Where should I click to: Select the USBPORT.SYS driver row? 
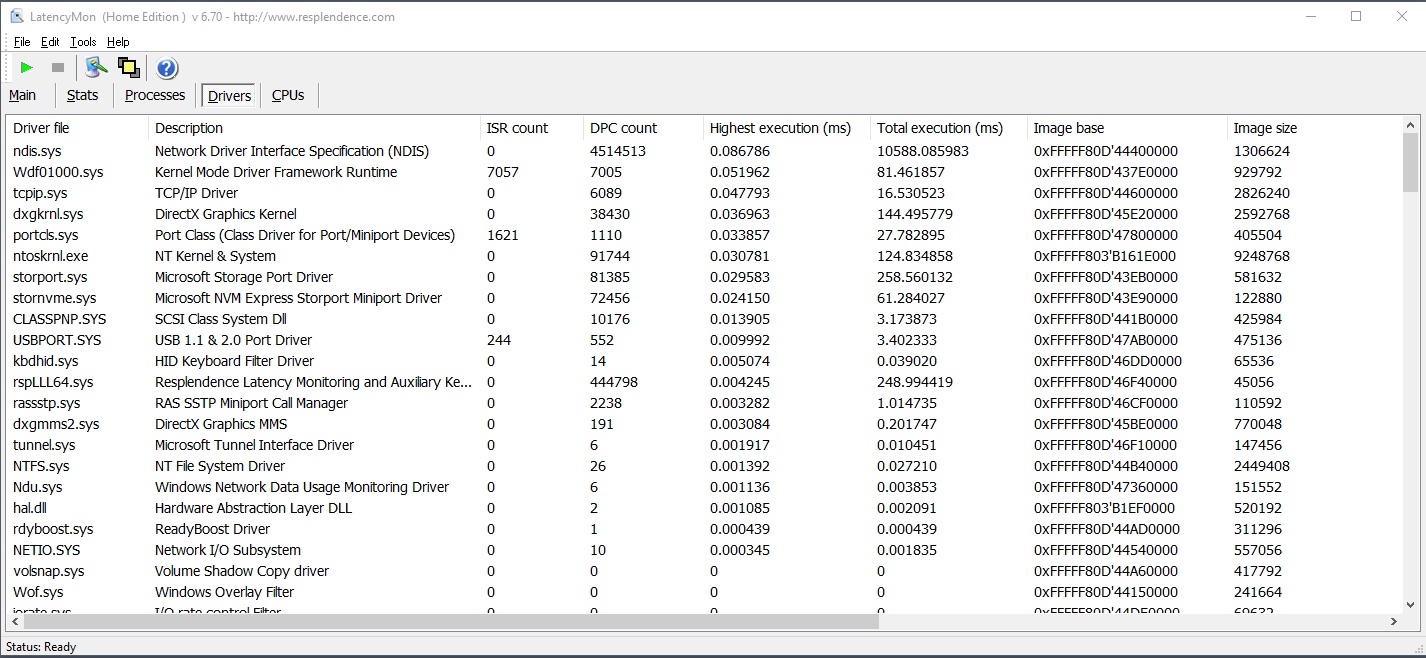[705, 340]
